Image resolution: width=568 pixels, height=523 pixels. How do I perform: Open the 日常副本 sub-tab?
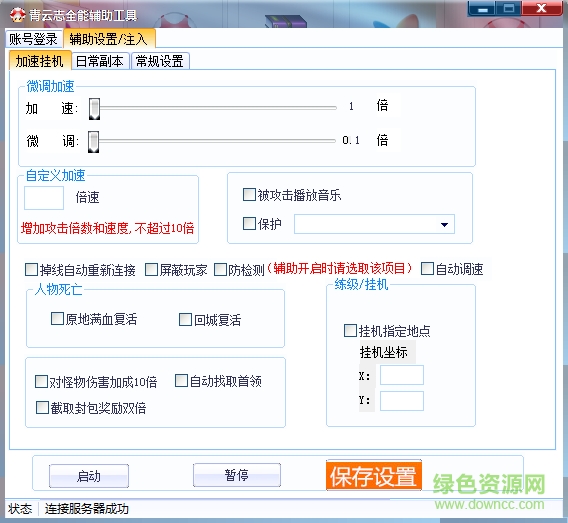pyautogui.click(x=100, y=61)
